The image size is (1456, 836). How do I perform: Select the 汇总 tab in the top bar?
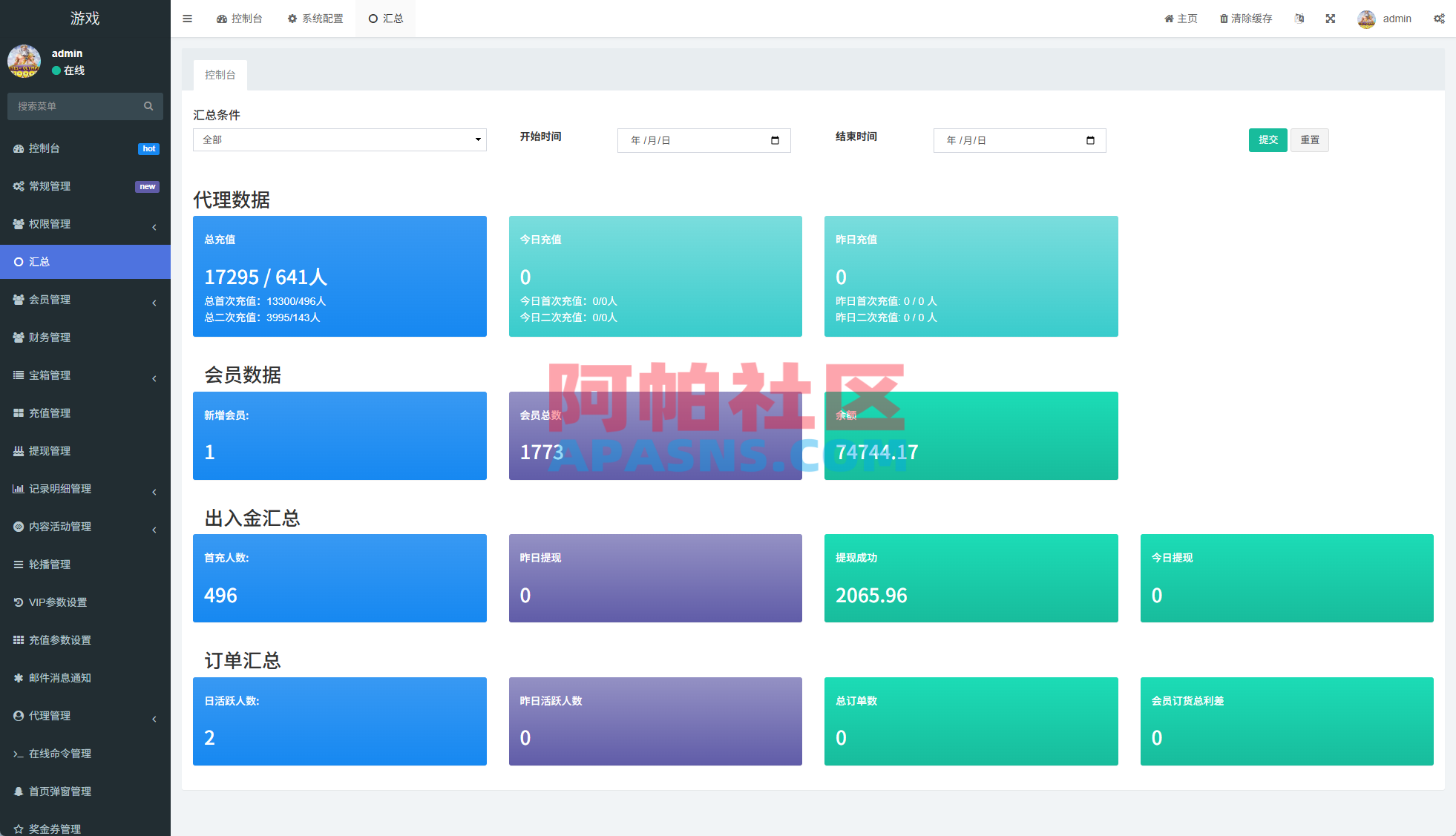coord(385,18)
